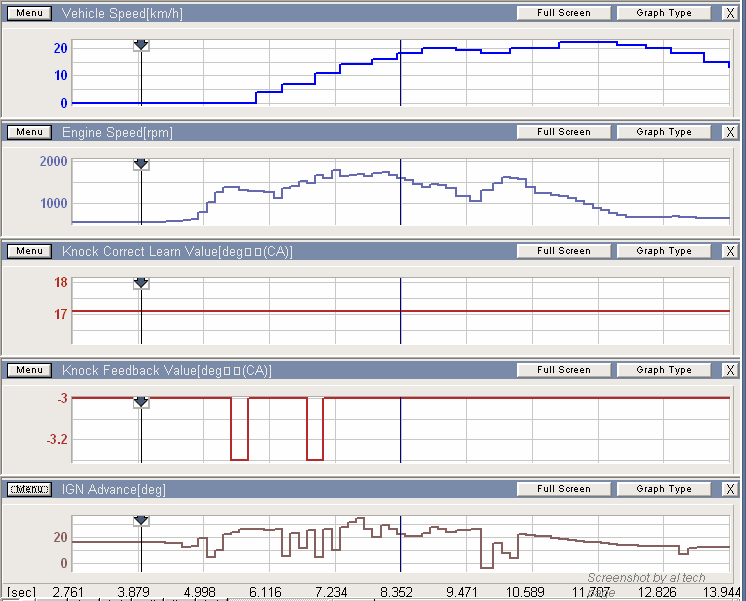Click the Engine Speed cursor marker arrow
Viewport: 746px width, 601px height.
pyautogui.click(x=141, y=164)
